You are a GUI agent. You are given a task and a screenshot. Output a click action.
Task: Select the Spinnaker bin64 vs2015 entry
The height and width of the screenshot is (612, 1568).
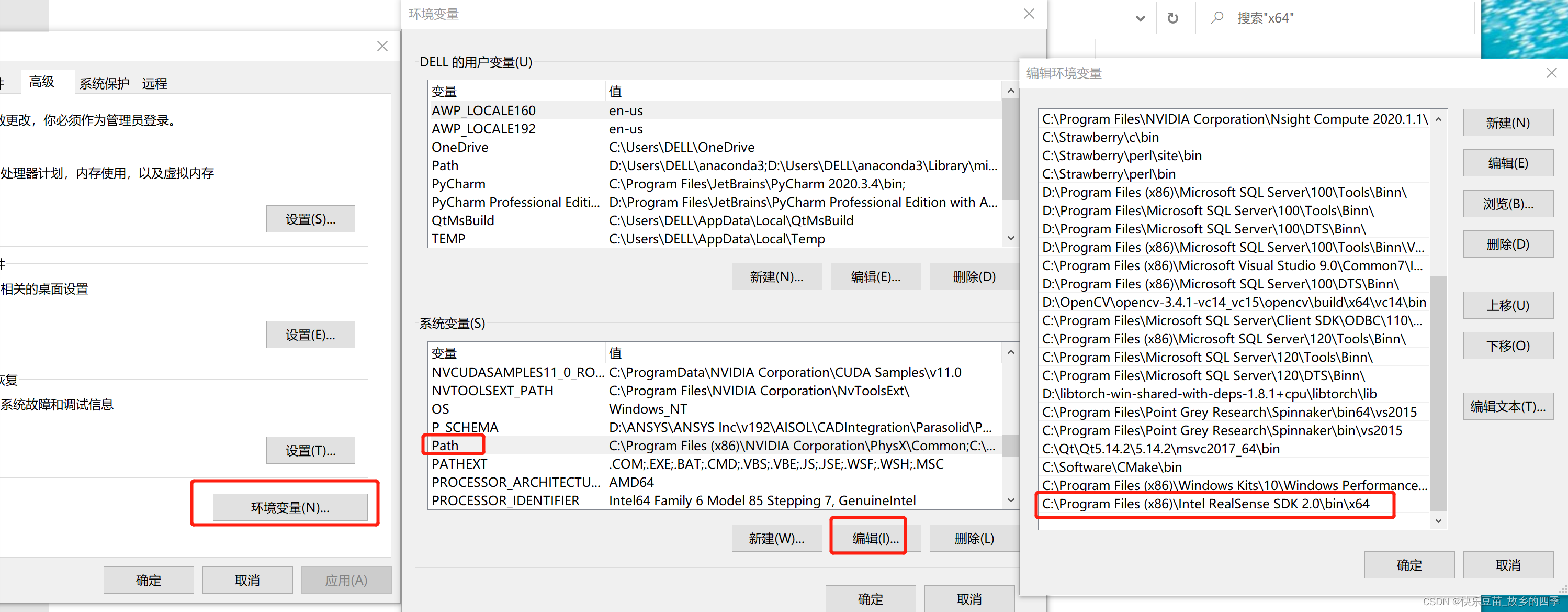[1234, 412]
